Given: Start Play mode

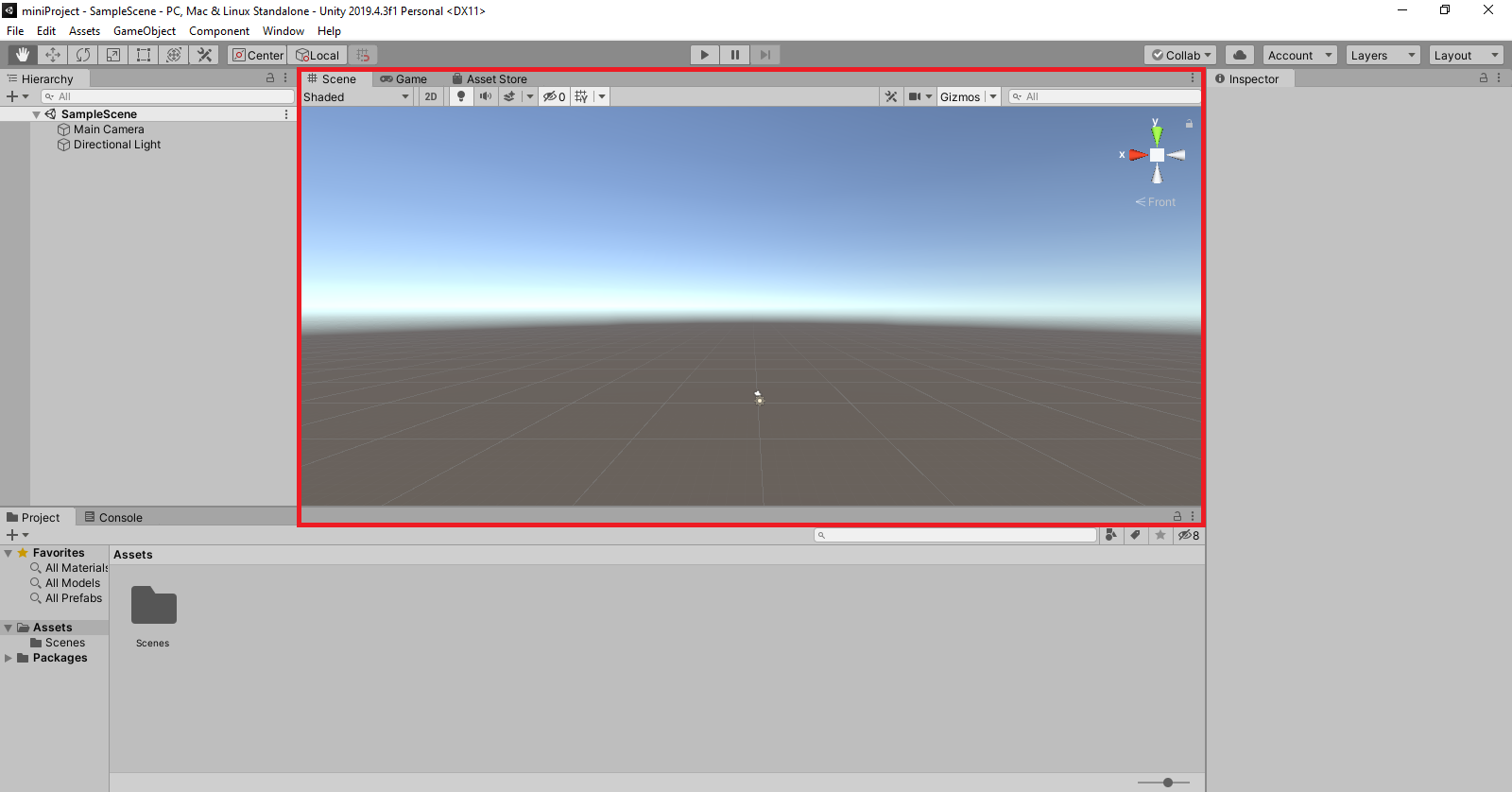Looking at the screenshot, I should 704,55.
